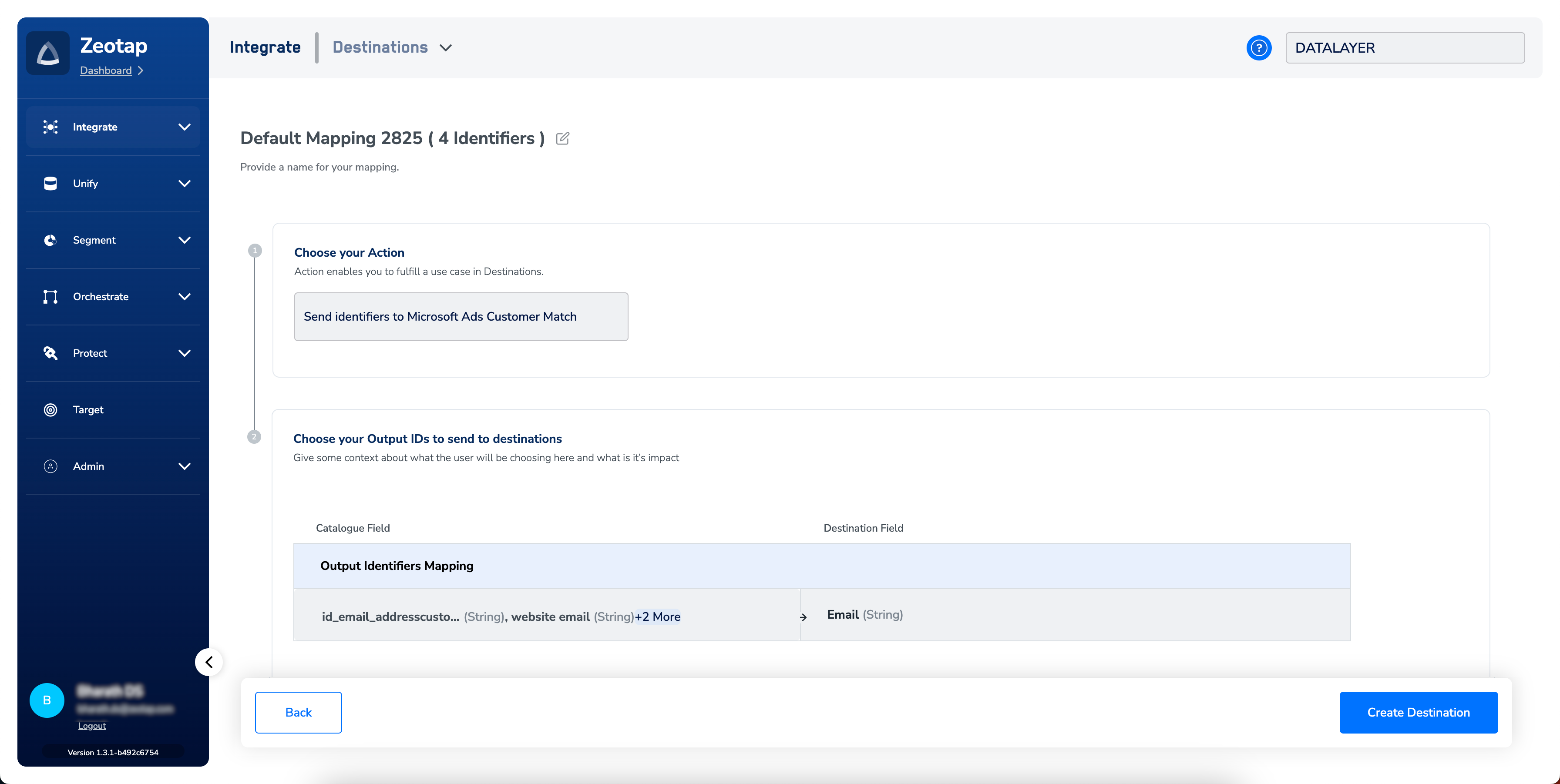Click the Create Destination button
Image resolution: width=1560 pixels, height=784 pixels.
point(1418,712)
